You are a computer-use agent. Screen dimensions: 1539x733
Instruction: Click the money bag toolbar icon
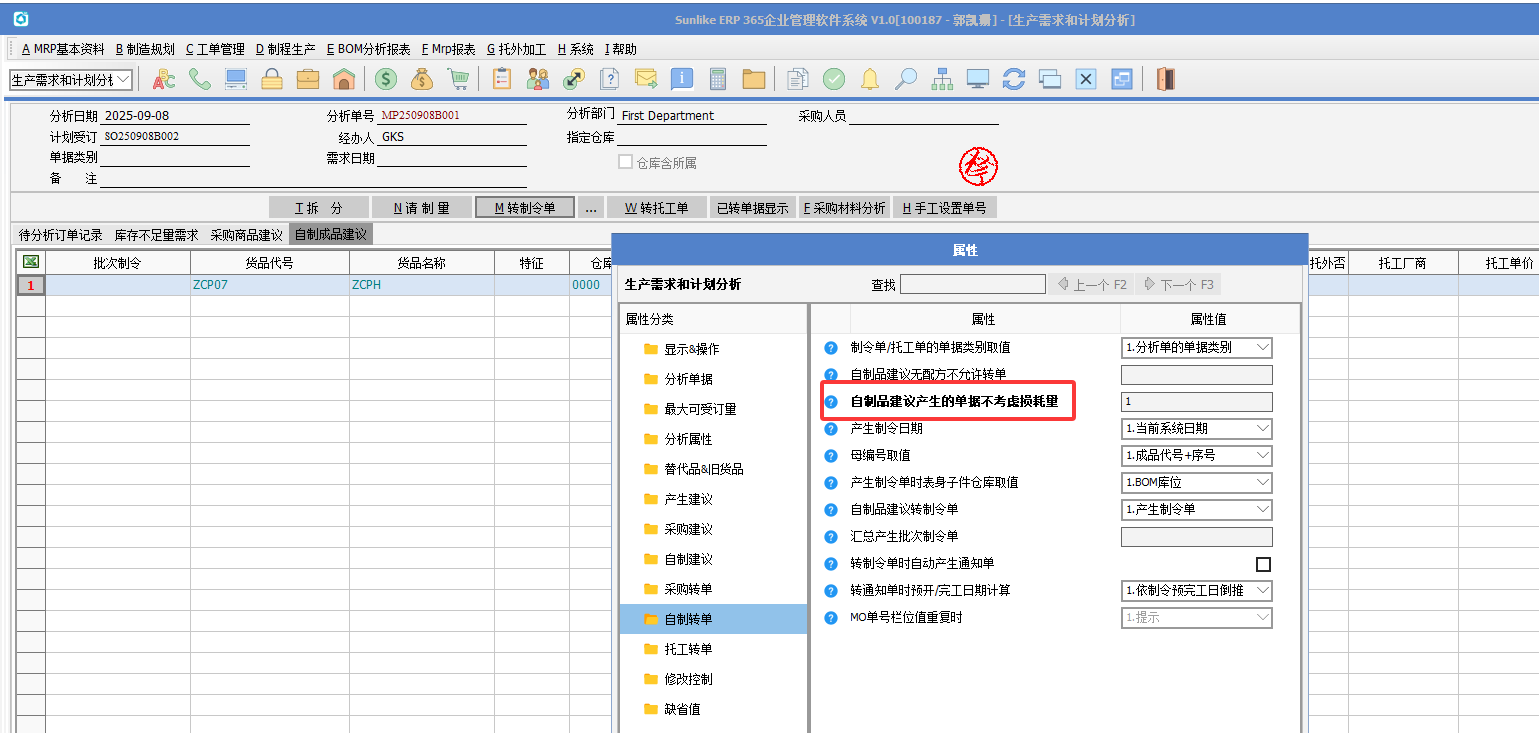(x=422, y=79)
